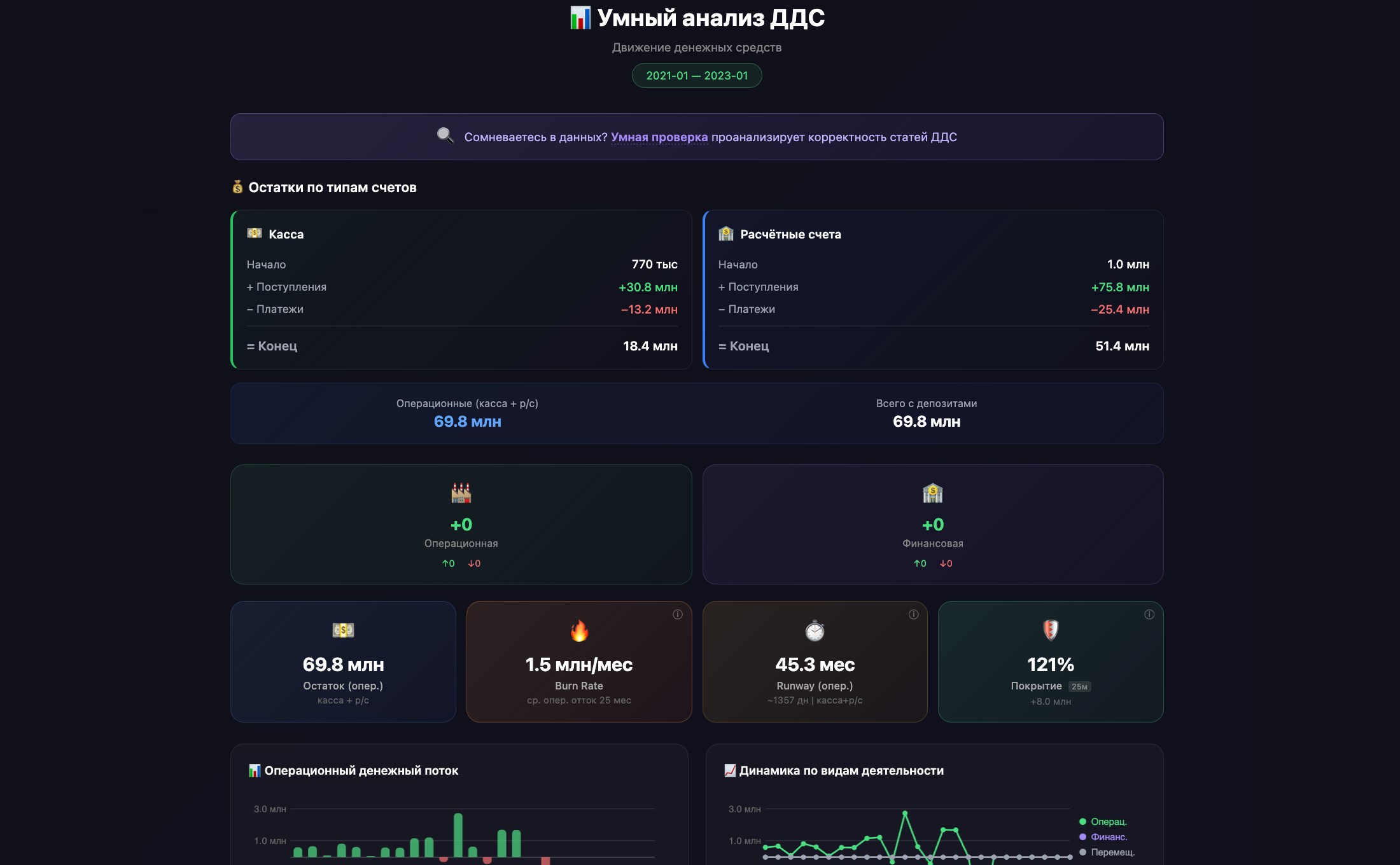Image resolution: width=1400 pixels, height=865 pixels.
Task: Toggle Операц. series in chart legend
Action: (x=1108, y=822)
